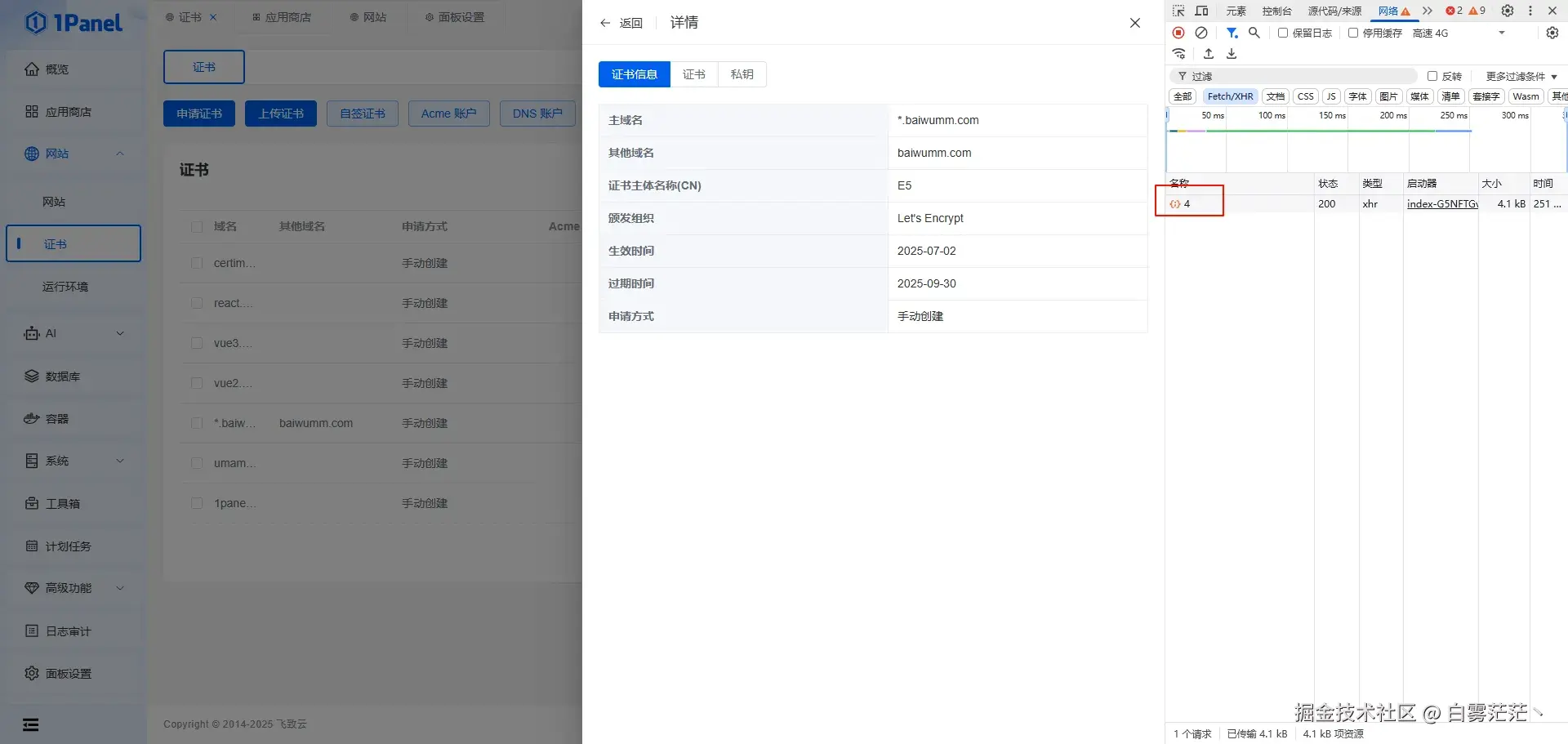Screen dimensions: 1568x744
Task: Collapse the sidebar with the hamburger icon
Action: pyautogui.click(x=31, y=725)
